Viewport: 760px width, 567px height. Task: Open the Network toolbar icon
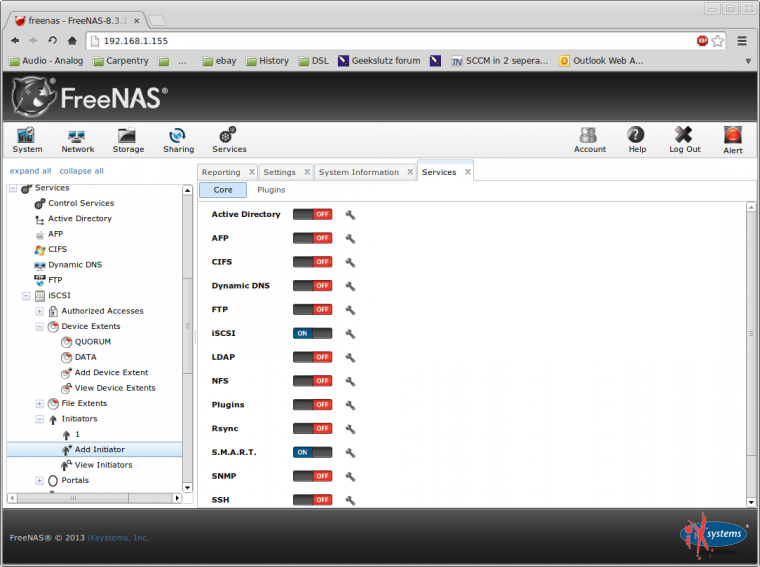coord(78,140)
